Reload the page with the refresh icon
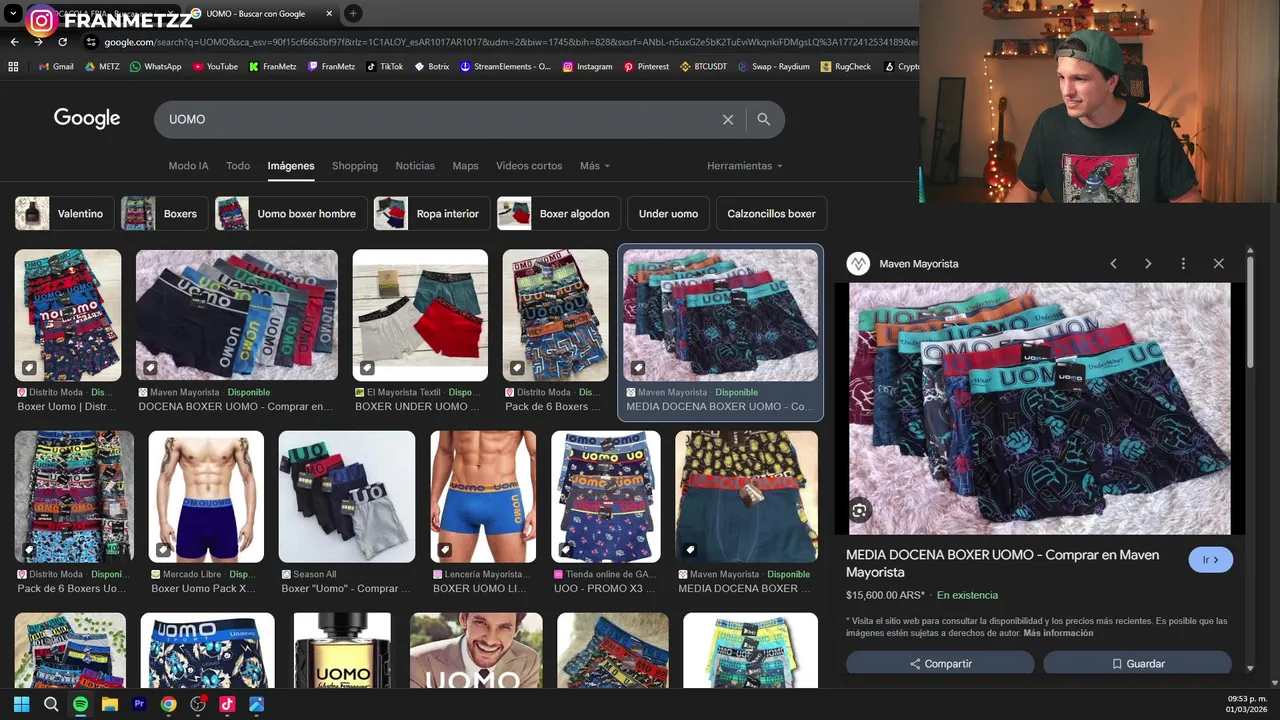Screen dimensions: 1280x720 (x=62, y=42)
